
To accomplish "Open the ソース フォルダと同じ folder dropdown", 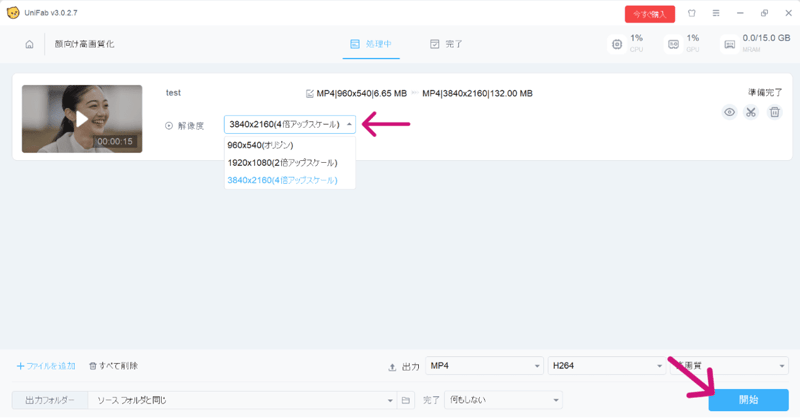I will pos(242,401).
